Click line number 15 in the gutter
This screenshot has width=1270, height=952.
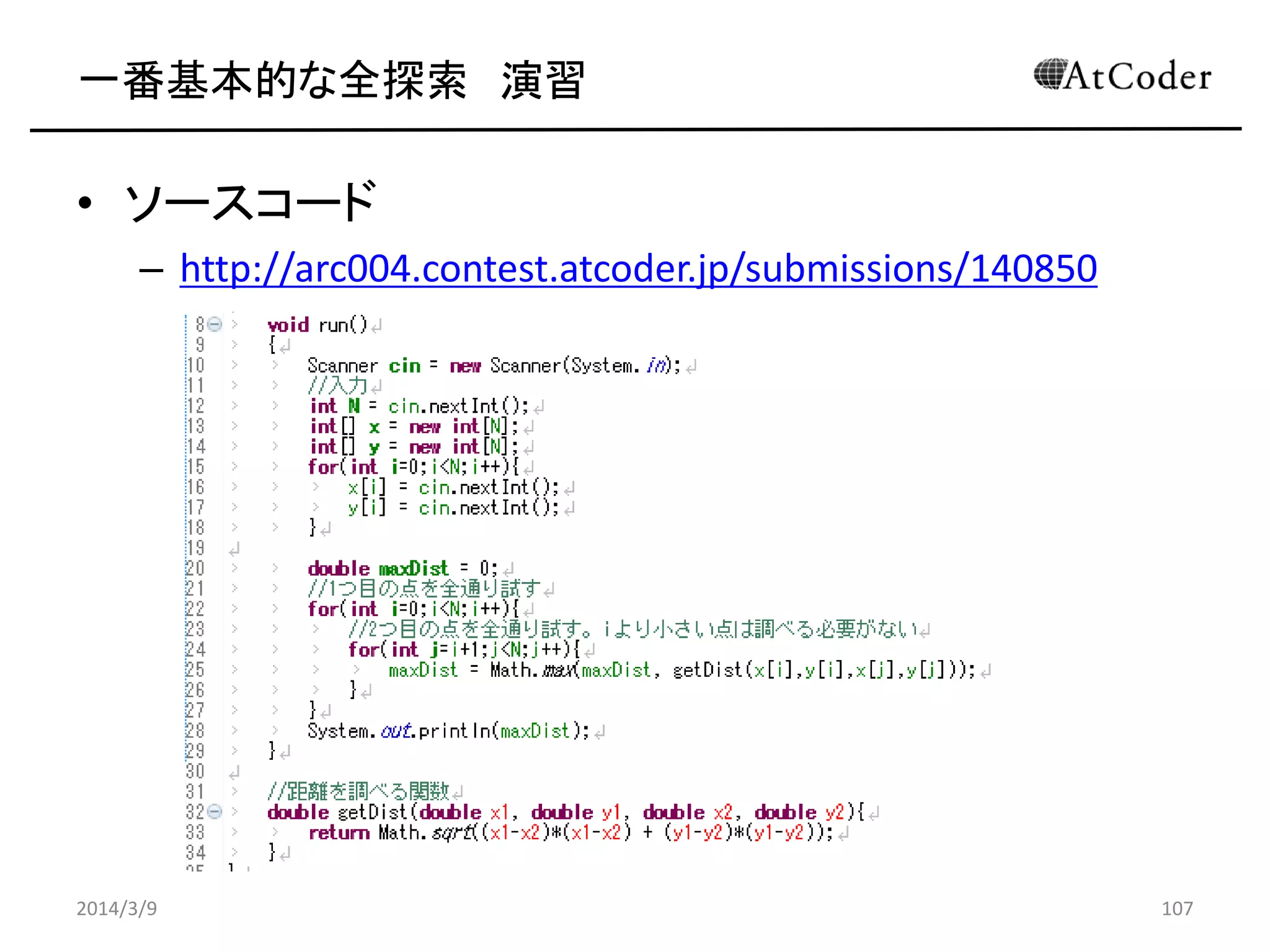tap(195, 467)
